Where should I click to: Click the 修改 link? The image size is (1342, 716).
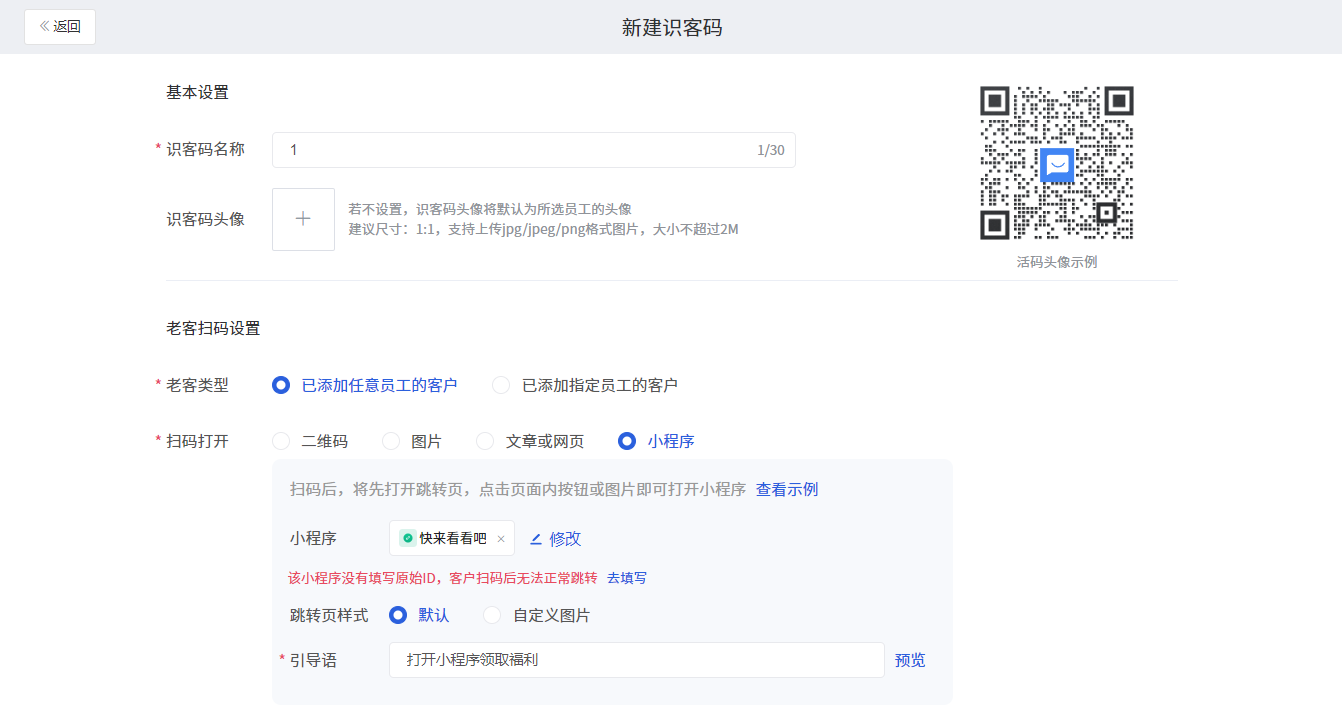click(565, 538)
